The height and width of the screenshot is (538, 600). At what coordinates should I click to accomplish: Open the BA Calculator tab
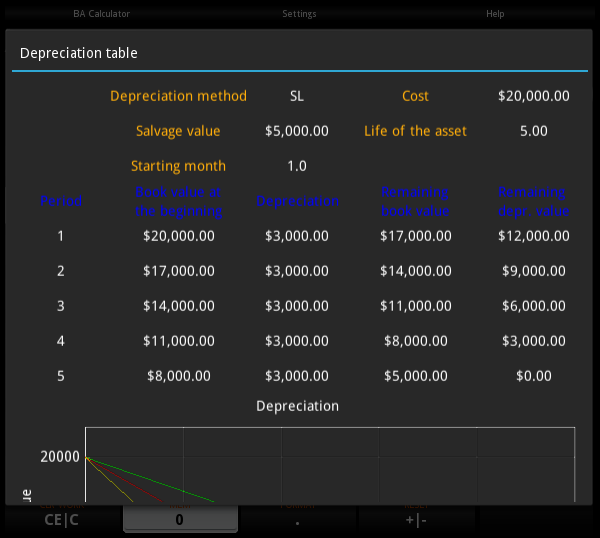(x=101, y=14)
